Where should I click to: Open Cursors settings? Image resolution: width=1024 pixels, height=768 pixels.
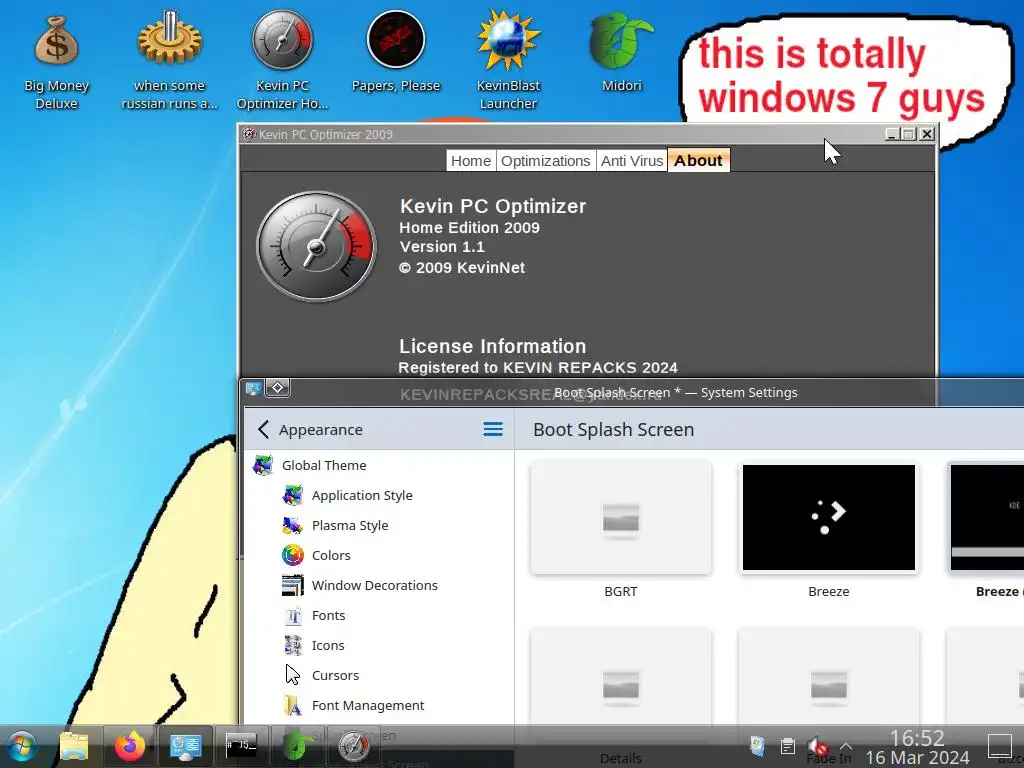click(x=379, y=675)
